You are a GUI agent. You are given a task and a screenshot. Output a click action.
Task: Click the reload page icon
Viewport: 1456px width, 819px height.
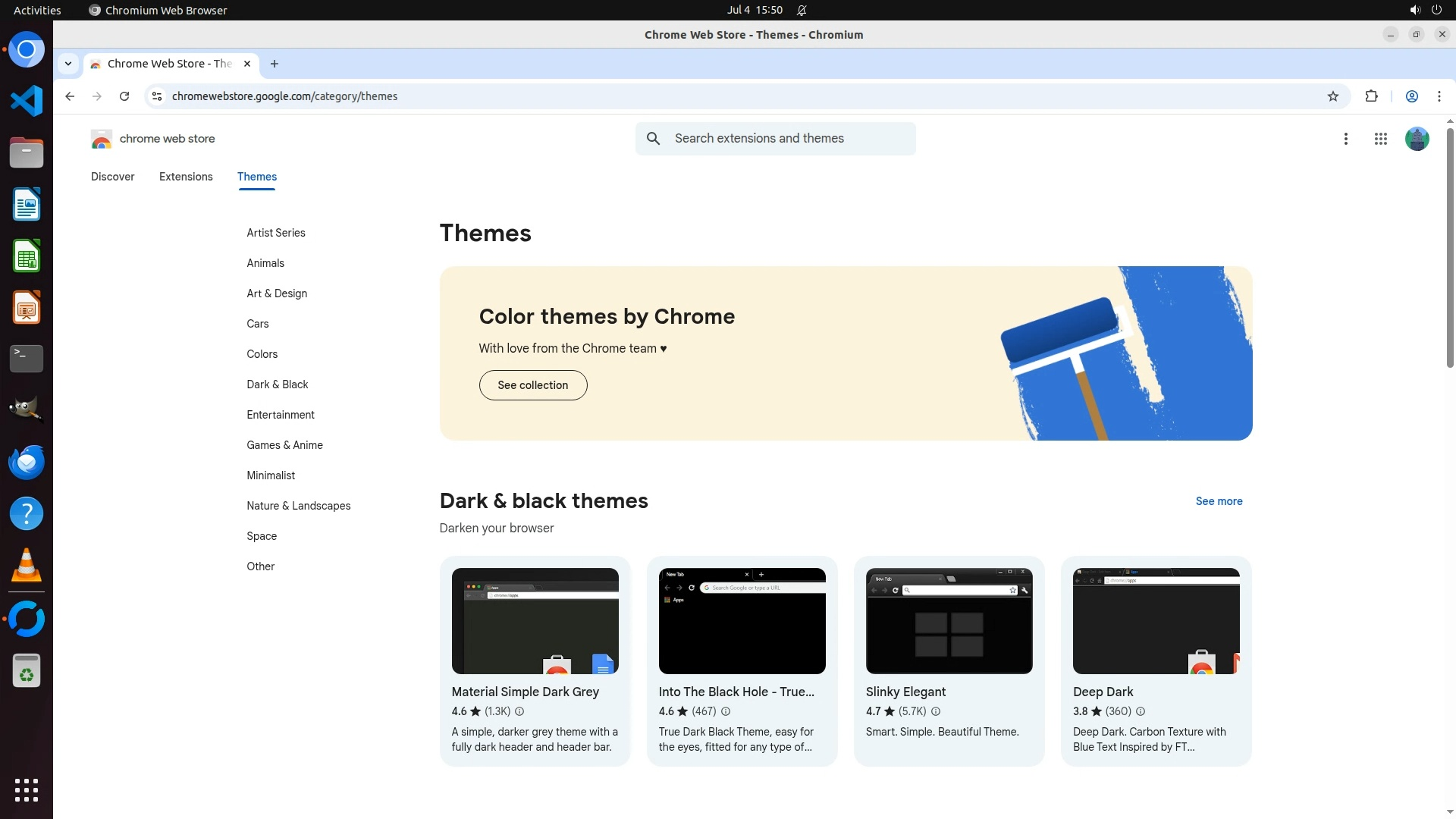coord(124,96)
